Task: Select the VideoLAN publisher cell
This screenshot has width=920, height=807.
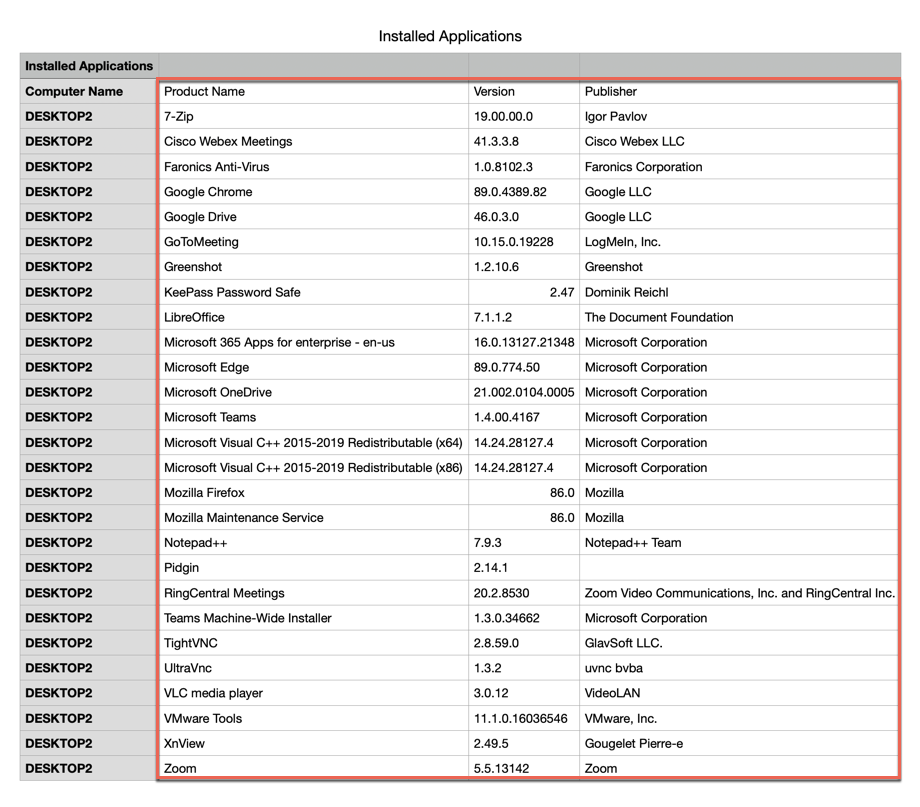Action: click(739, 693)
